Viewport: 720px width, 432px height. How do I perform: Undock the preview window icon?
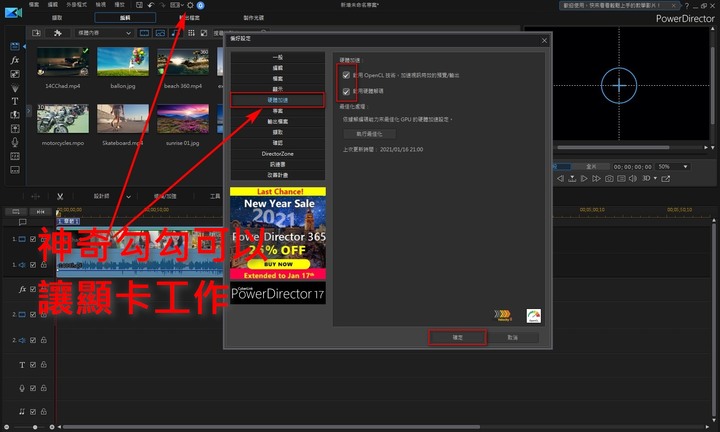coord(665,179)
